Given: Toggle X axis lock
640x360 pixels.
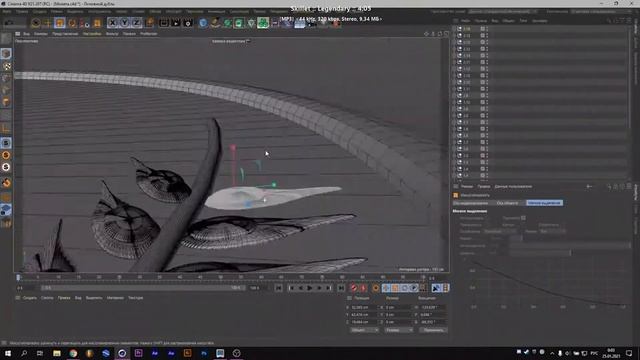Looking at the screenshot, I should pos(112,23).
